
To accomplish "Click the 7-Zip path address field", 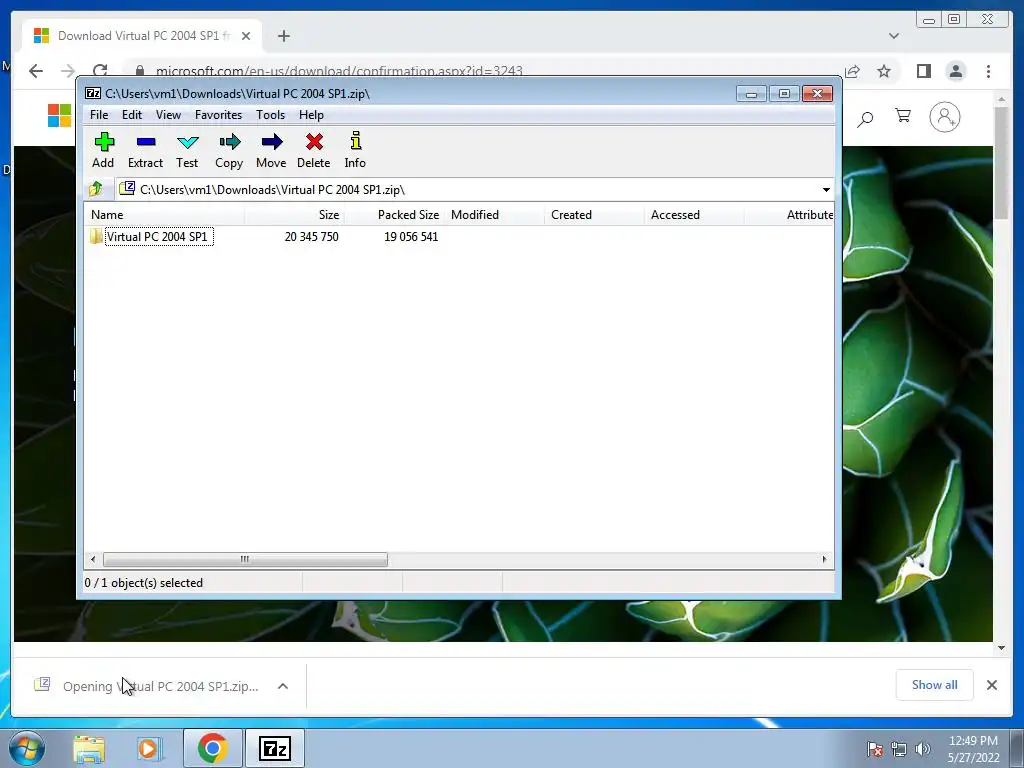I will coord(467,190).
